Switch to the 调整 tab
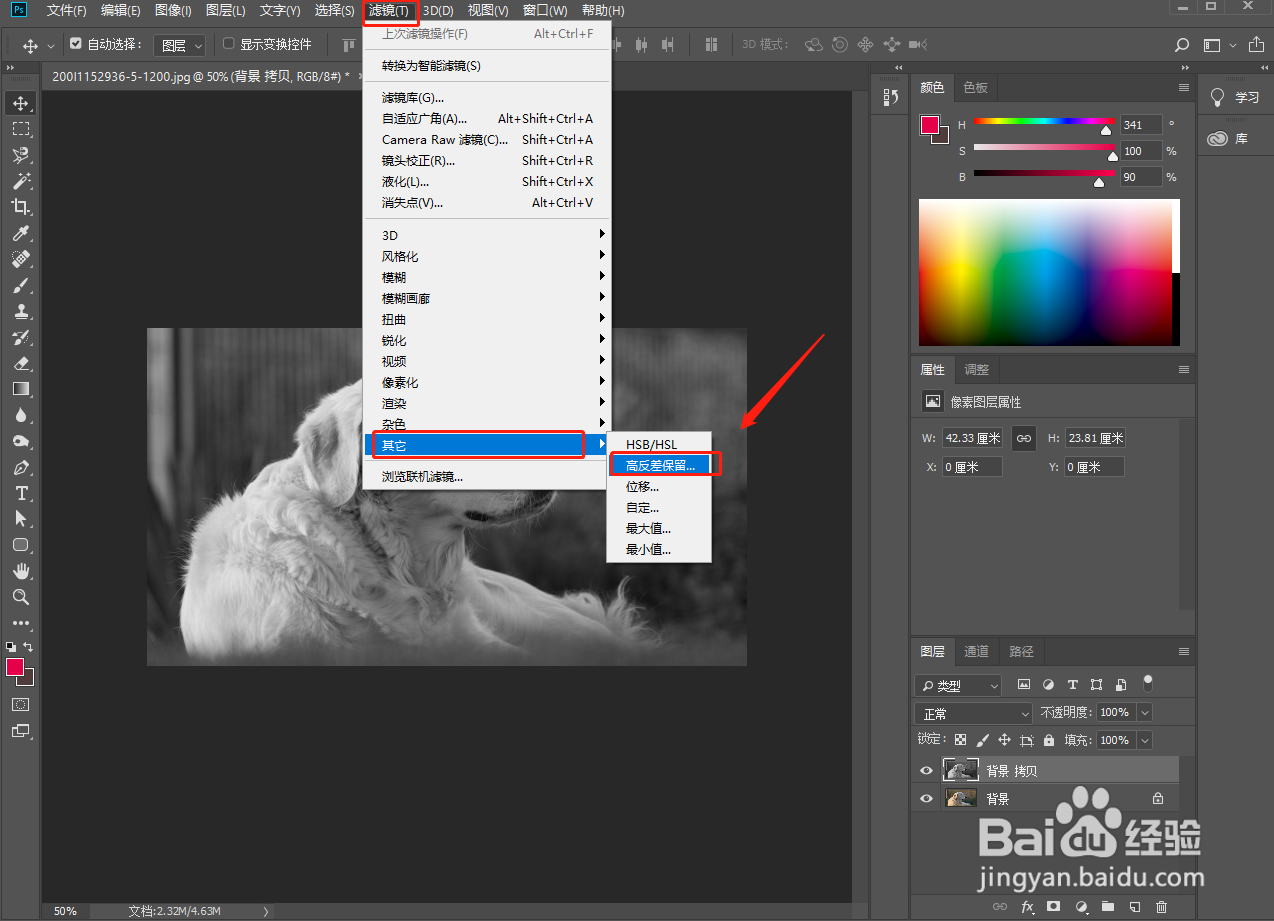The width and height of the screenshot is (1274, 921). (976, 369)
